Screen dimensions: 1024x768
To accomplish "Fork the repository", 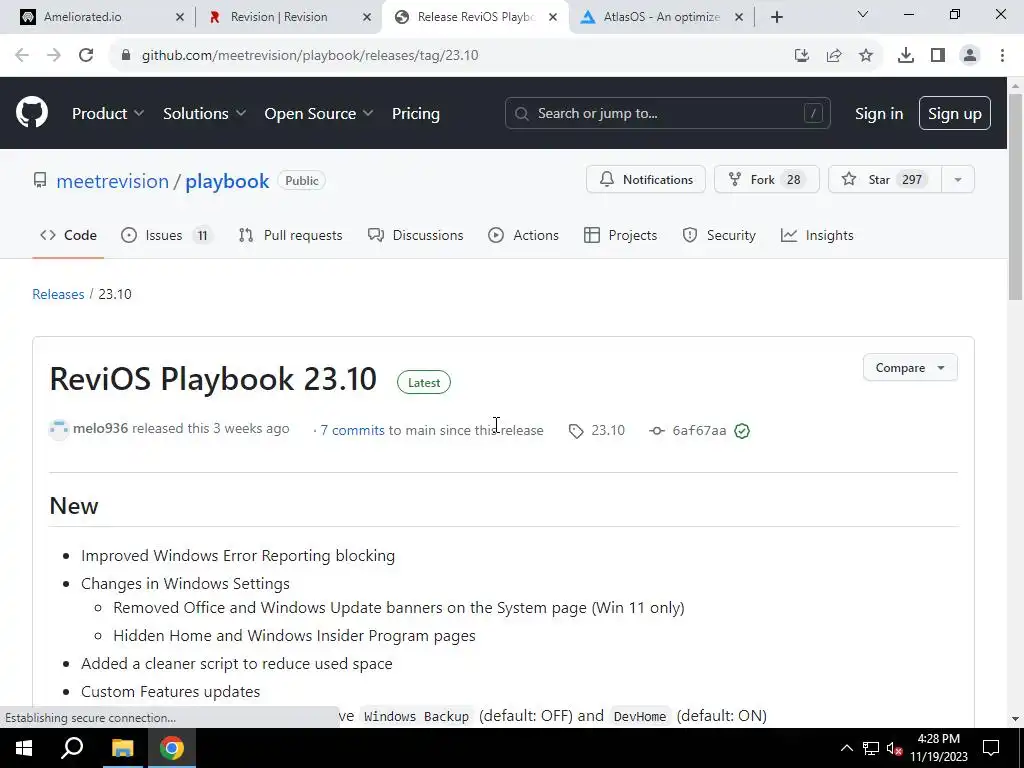I will click(767, 180).
